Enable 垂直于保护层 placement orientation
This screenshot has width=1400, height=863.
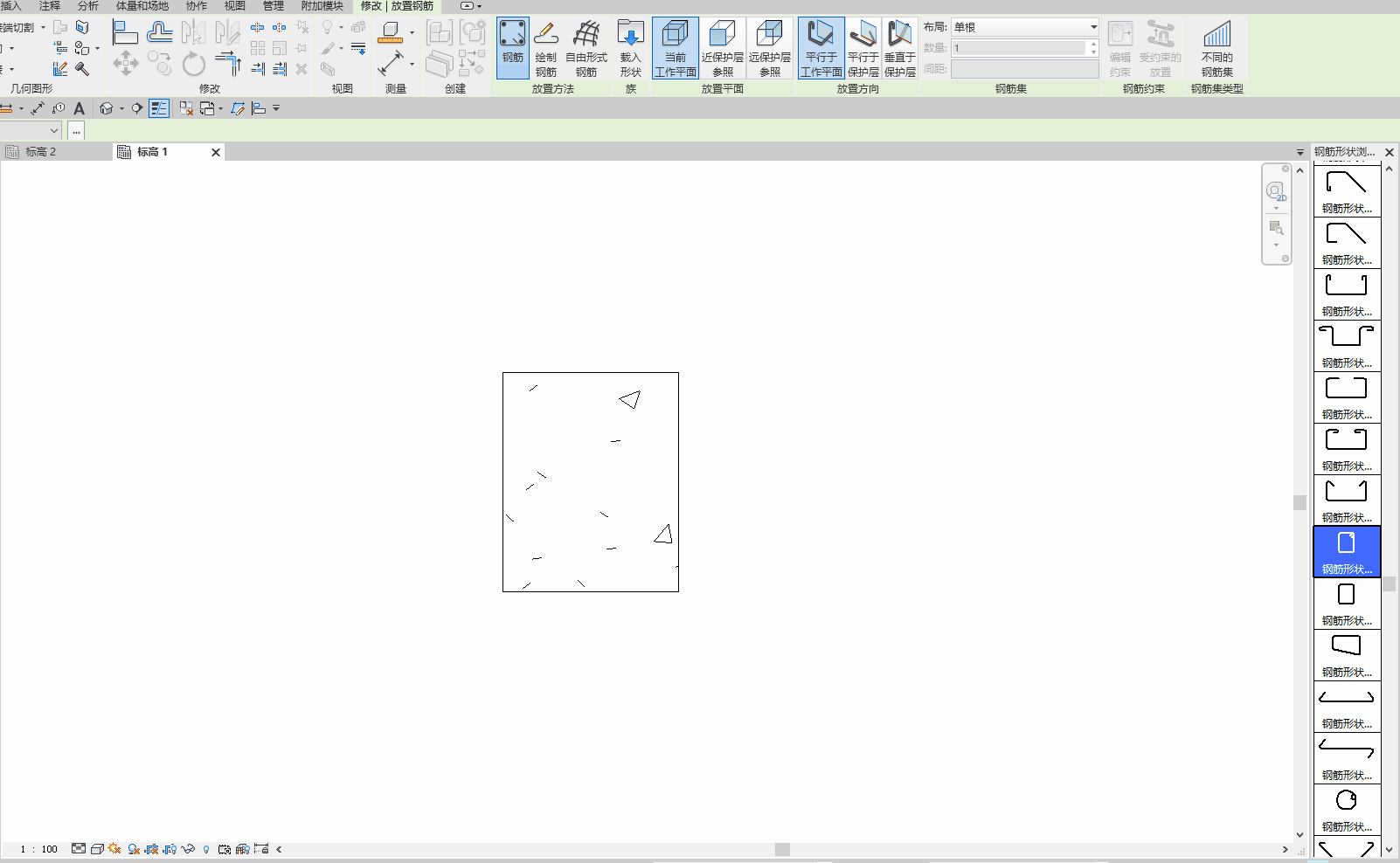[900, 48]
